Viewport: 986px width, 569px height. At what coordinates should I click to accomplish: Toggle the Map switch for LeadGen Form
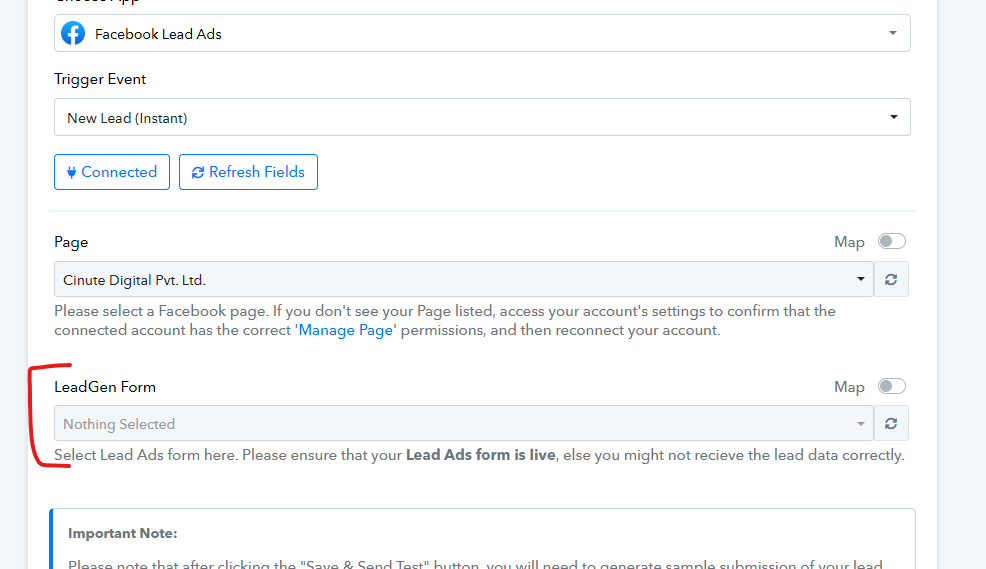pos(892,386)
